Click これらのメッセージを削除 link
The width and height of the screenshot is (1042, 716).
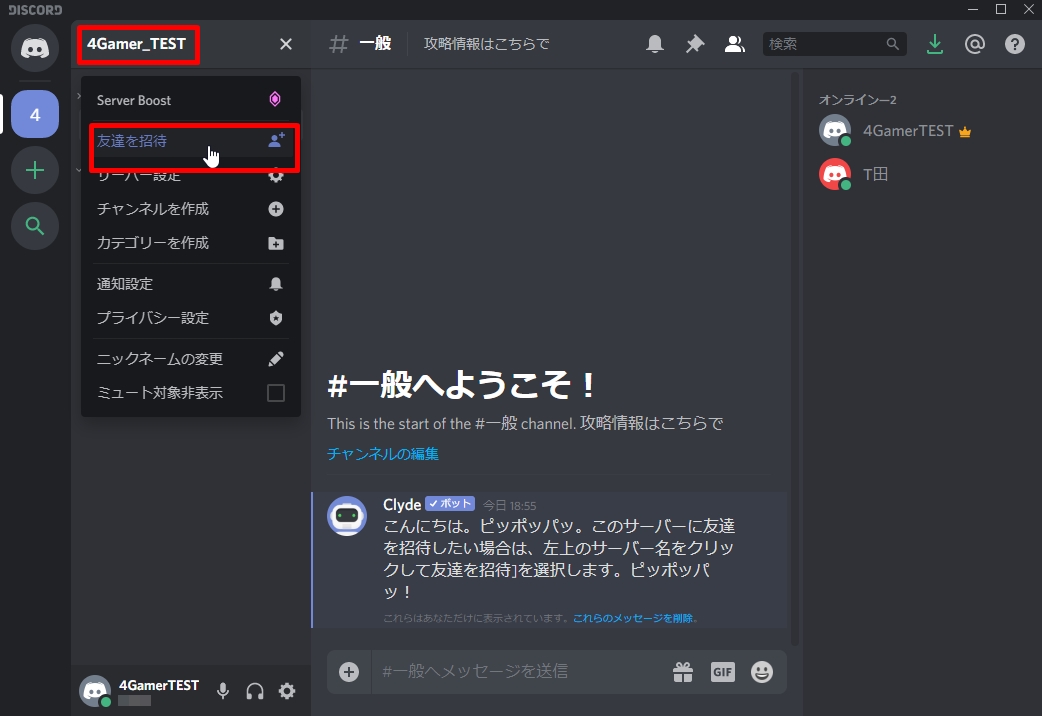coord(632,618)
